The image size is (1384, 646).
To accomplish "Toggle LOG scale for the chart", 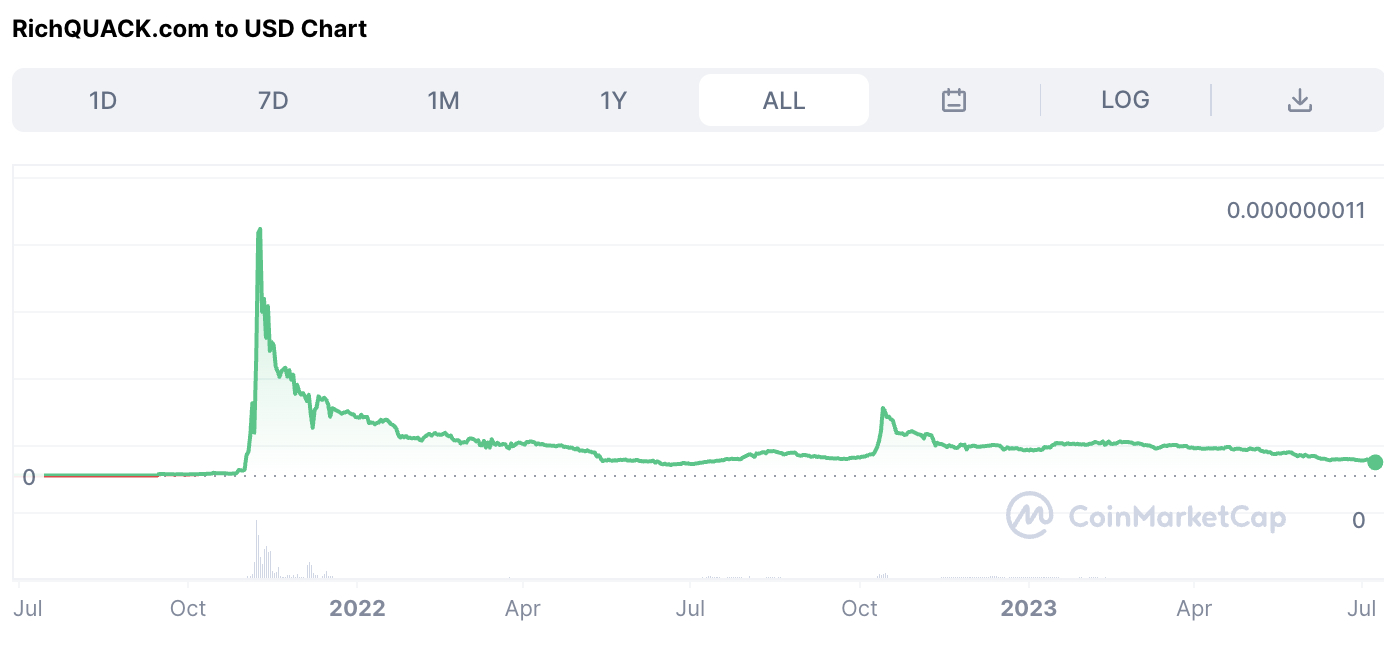I will tap(1125, 100).
